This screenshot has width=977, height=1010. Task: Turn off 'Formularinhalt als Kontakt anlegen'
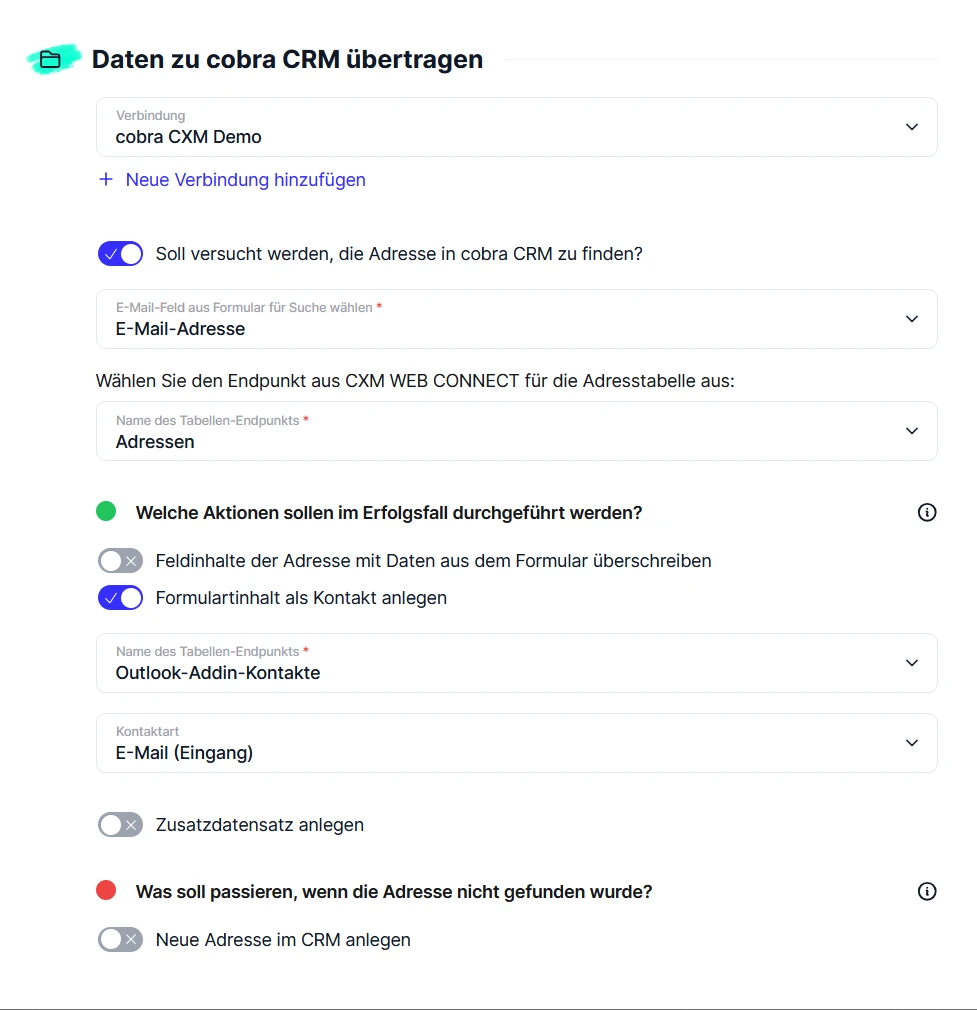[x=120, y=597]
